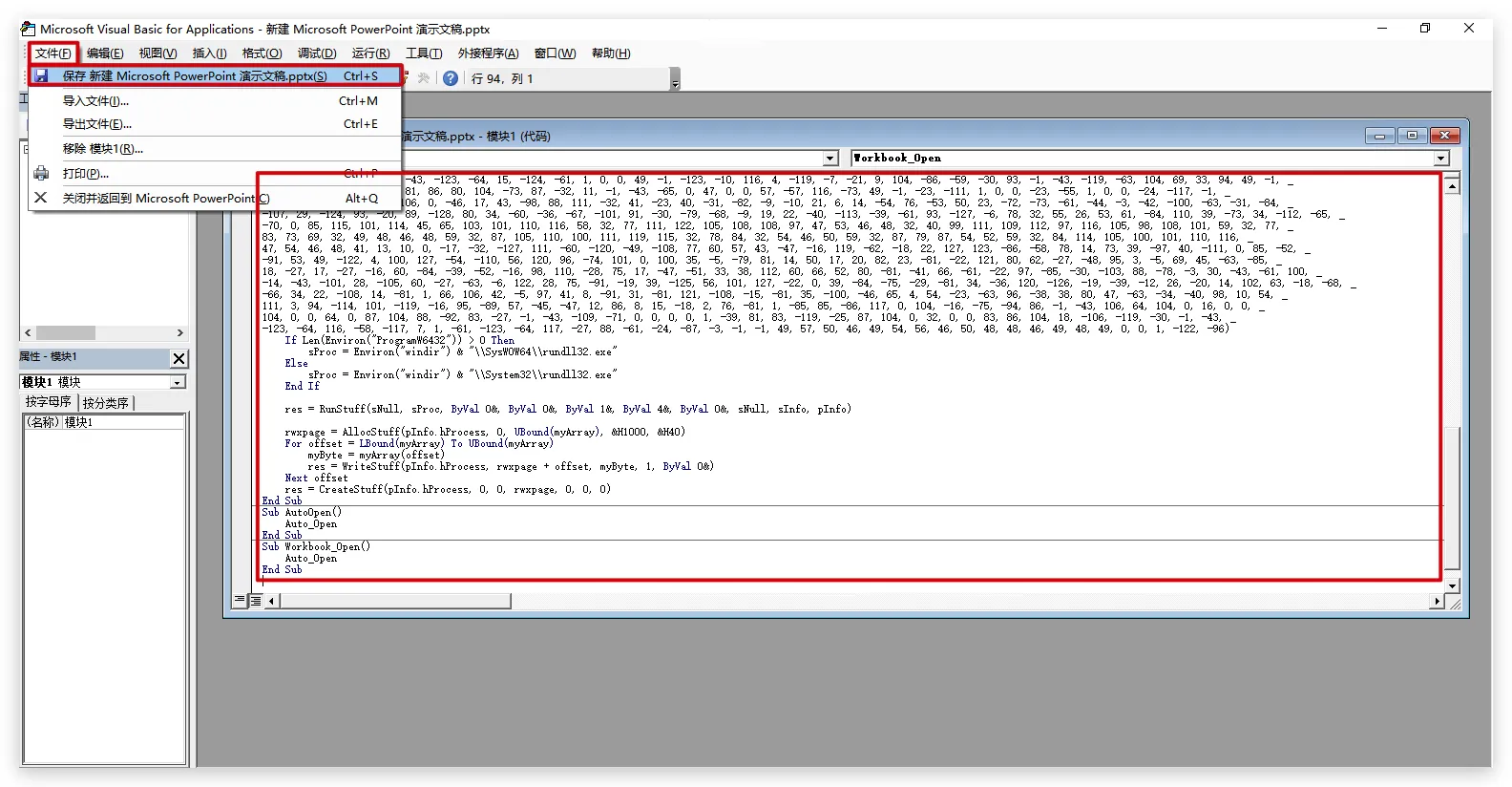Click the Sub Workbook_Open() code line
Image resolution: width=1512 pixels, height=787 pixels.
click(x=316, y=547)
